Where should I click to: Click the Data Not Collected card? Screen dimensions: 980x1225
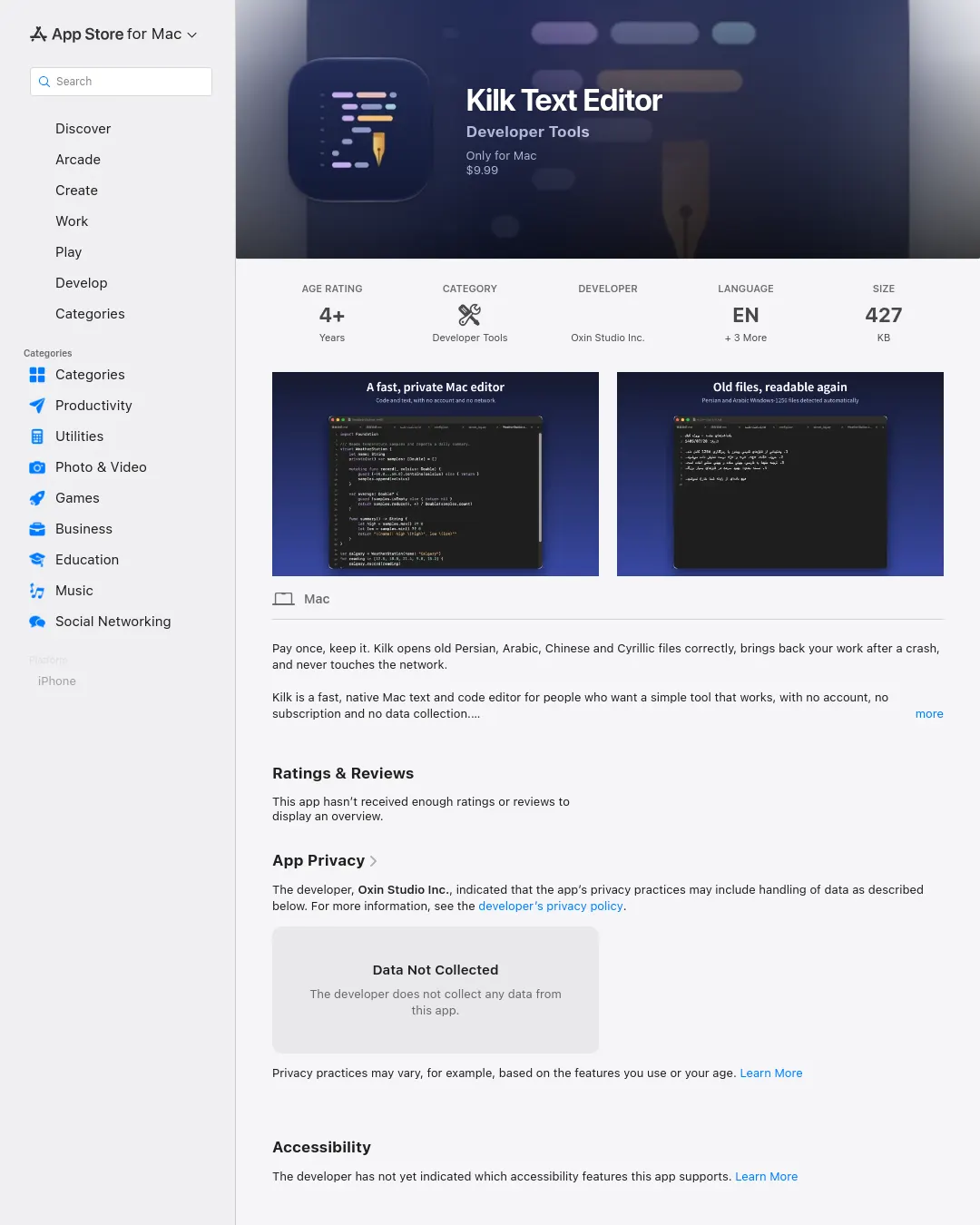[x=436, y=990]
